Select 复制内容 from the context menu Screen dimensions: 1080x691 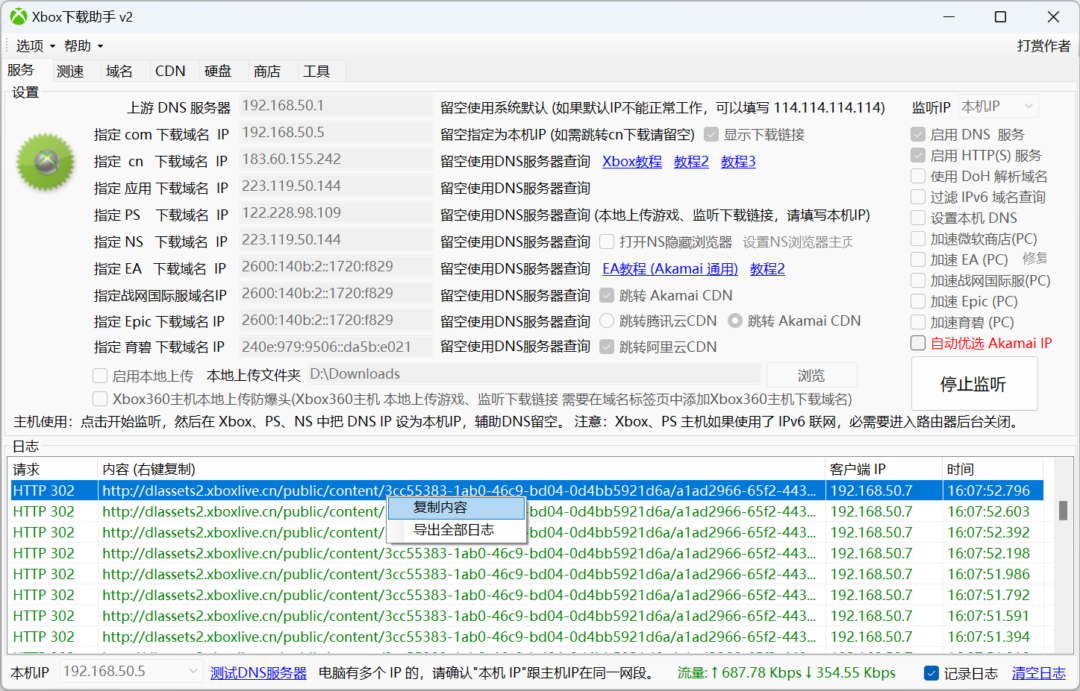(x=456, y=510)
